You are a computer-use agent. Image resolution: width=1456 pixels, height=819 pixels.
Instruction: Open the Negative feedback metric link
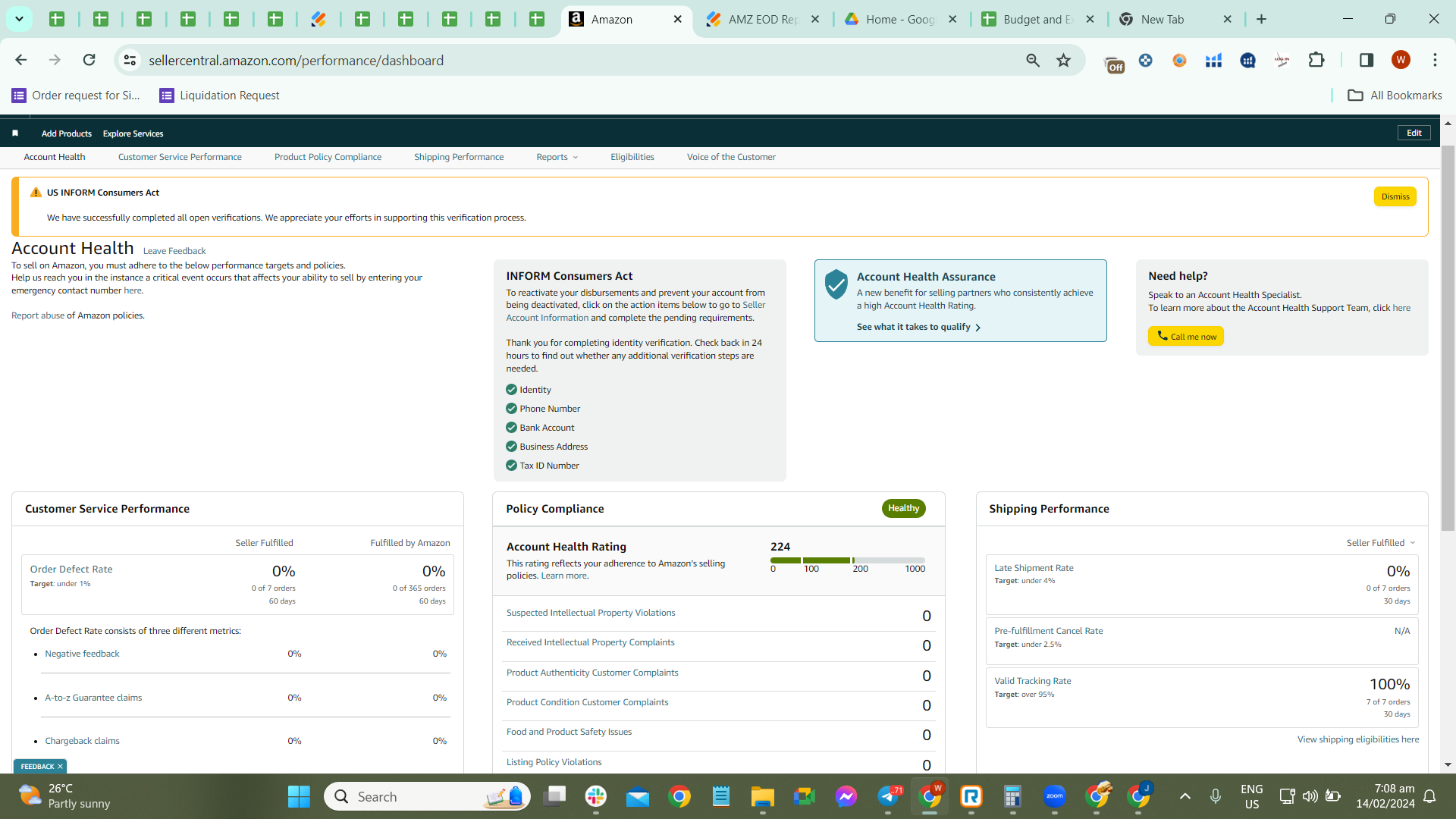point(82,654)
